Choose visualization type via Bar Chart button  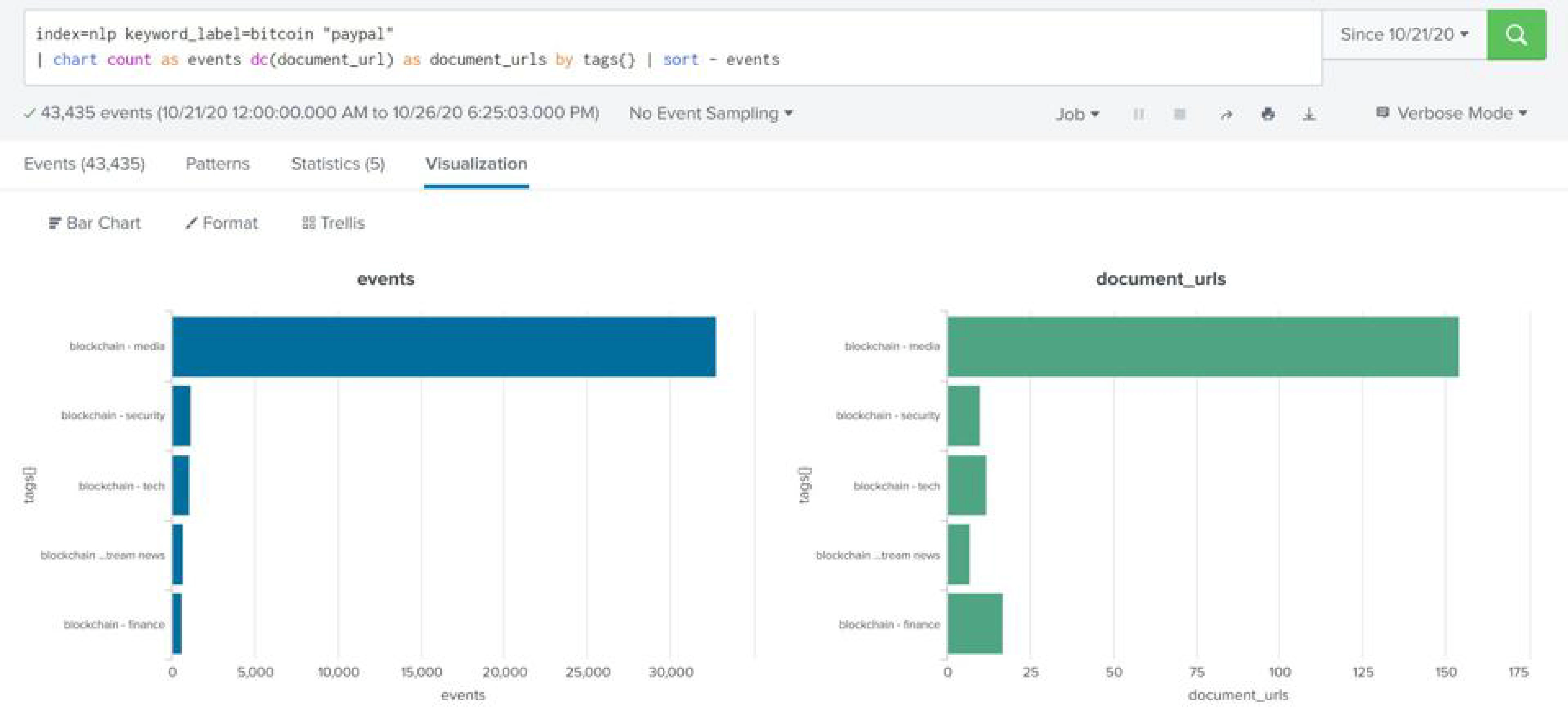pos(95,223)
